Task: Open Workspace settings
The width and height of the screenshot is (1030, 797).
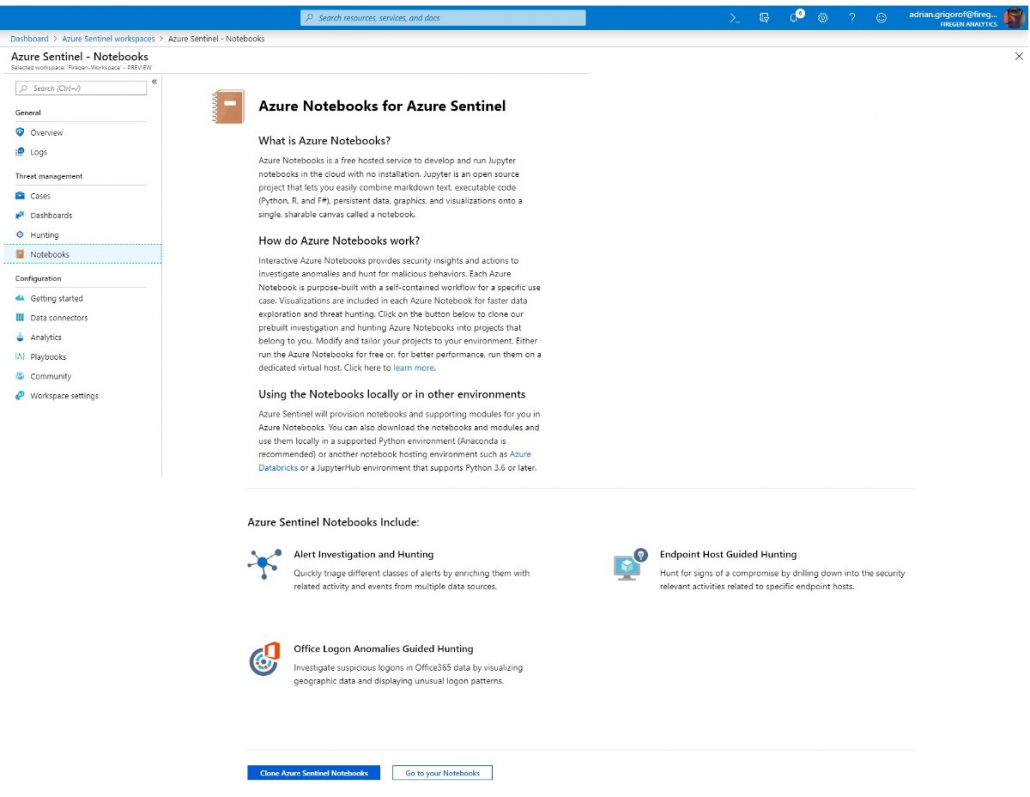Action: 62,395
